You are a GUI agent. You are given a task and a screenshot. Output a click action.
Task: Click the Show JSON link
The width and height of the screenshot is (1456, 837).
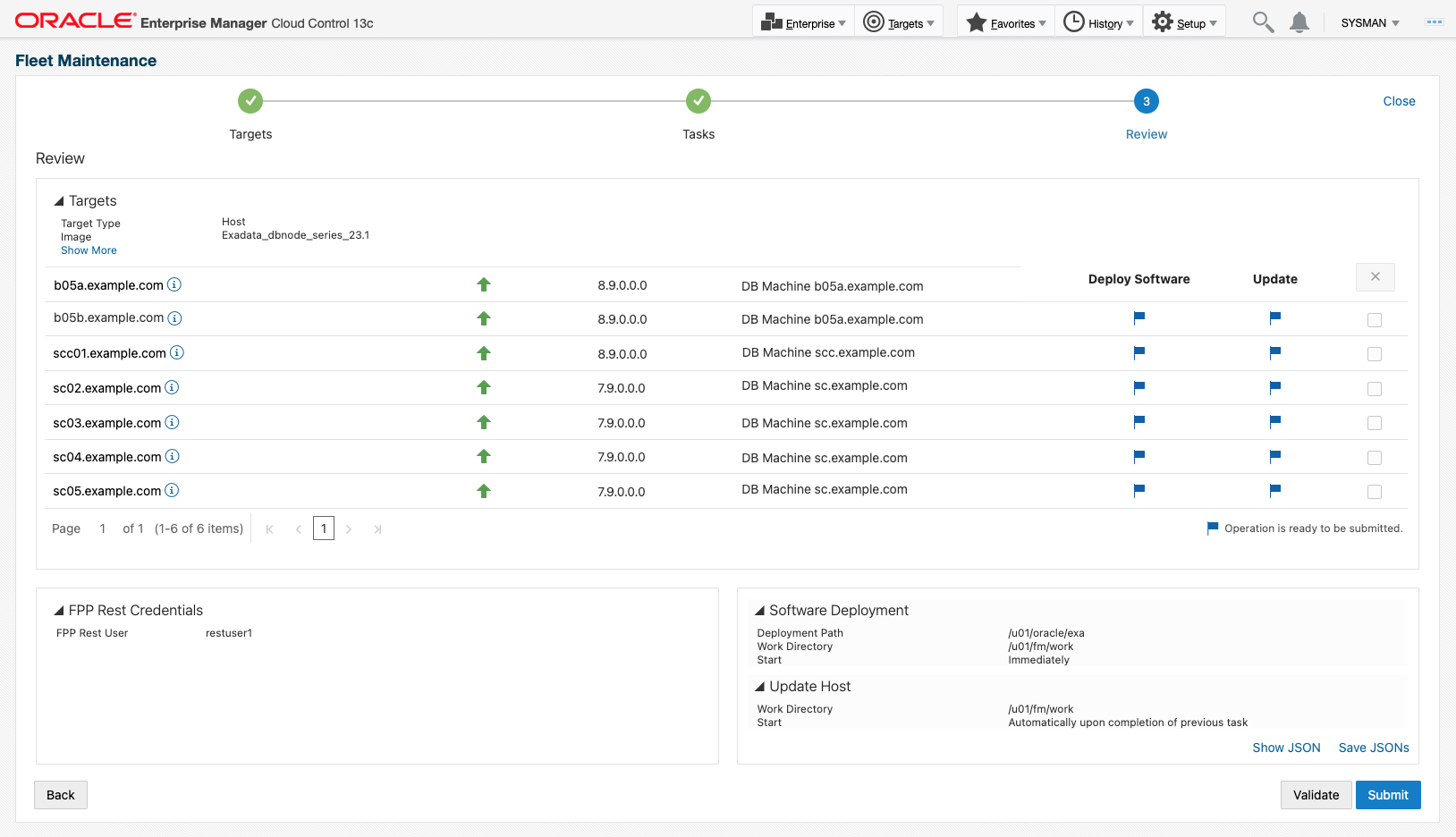(1285, 748)
